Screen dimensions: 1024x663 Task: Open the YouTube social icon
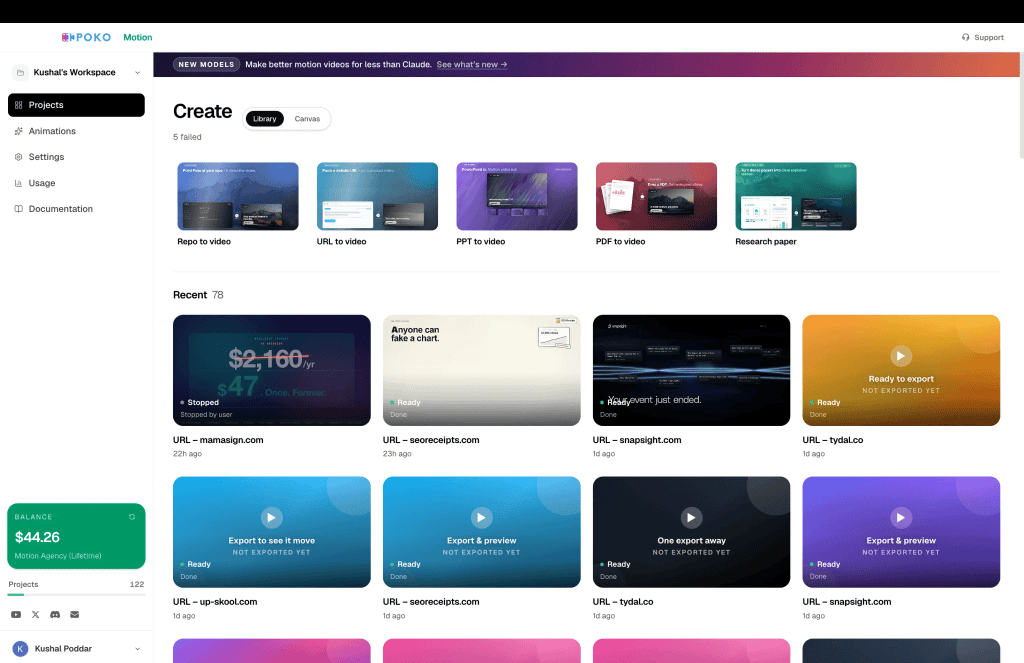tap(16, 615)
